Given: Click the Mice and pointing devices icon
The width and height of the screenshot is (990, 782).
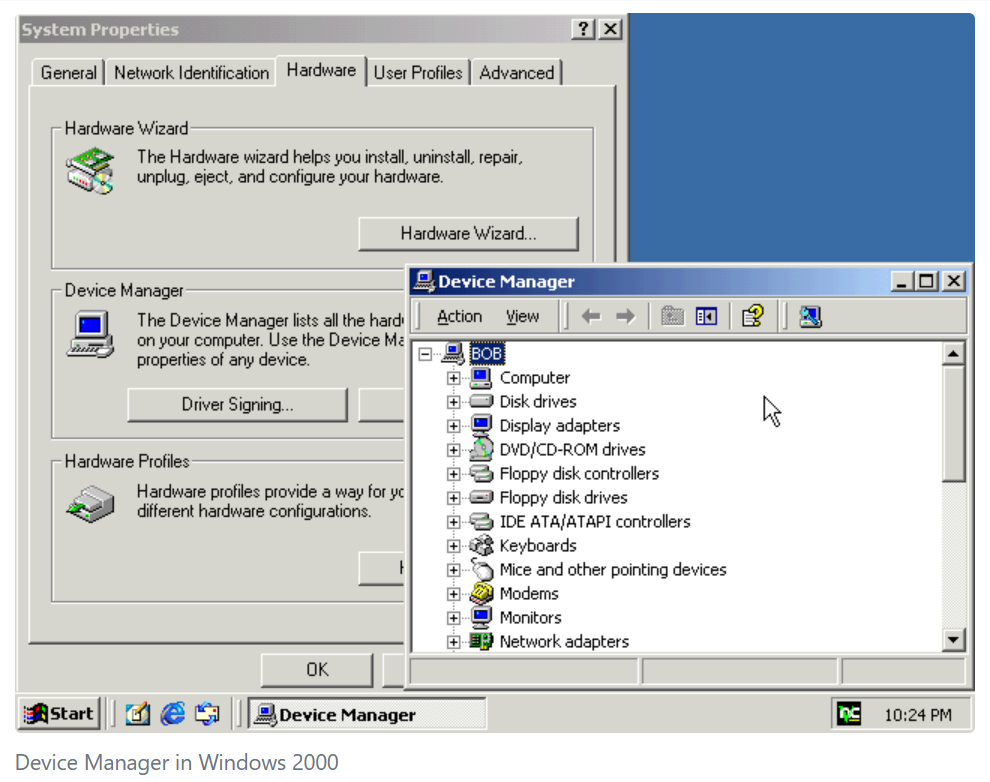Looking at the screenshot, I should tap(481, 569).
